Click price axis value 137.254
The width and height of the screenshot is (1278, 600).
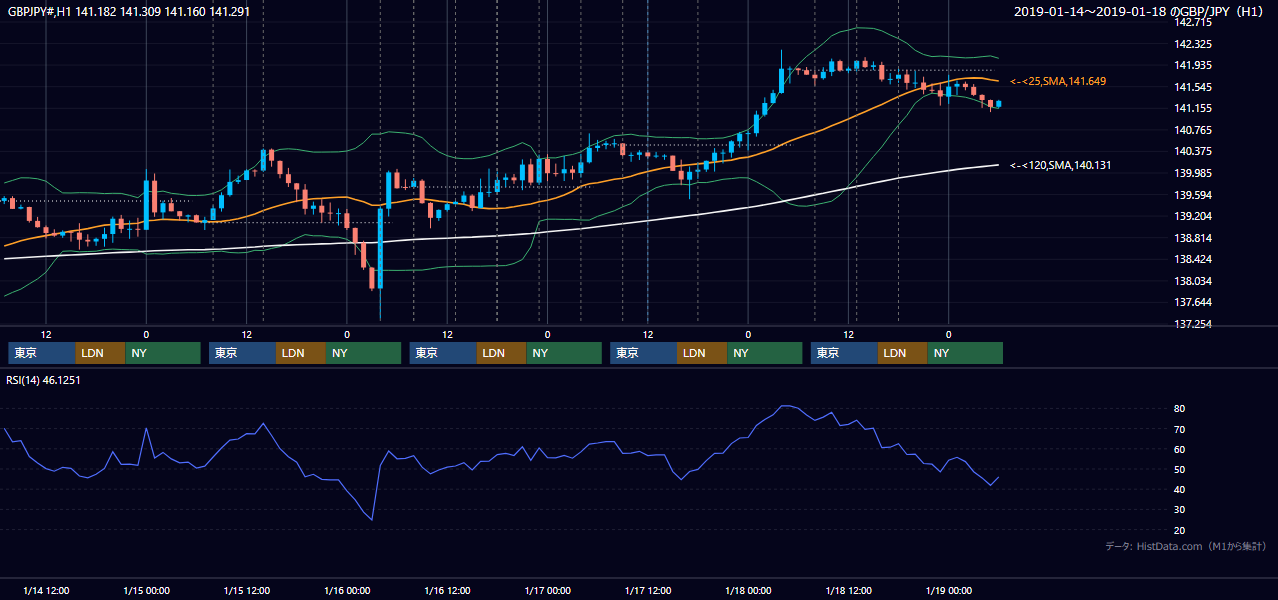pyautogui.click(x=1194, y=324)
